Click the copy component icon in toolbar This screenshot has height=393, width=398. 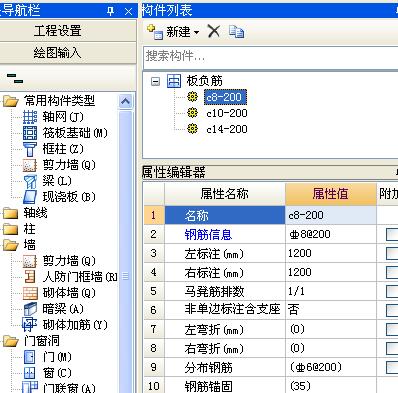[x=236, y=32]
